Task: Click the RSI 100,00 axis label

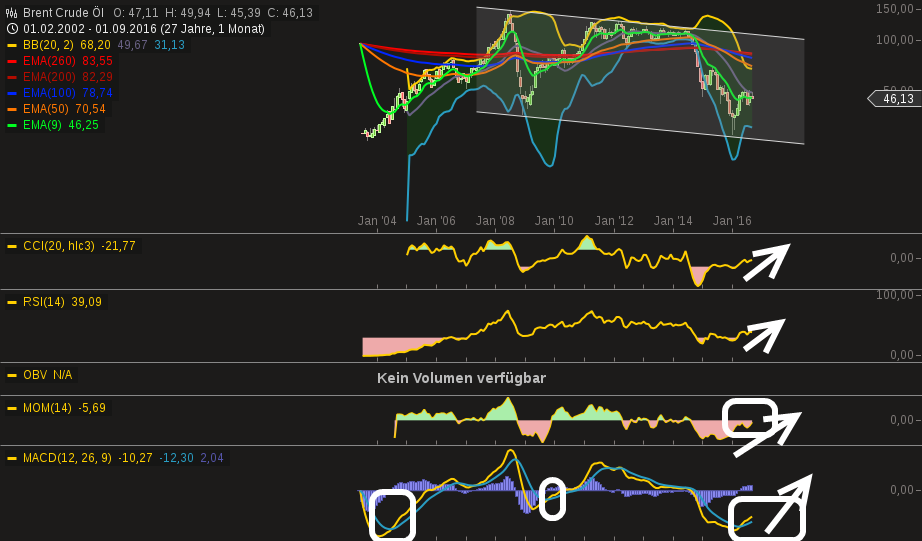Action: [896, 295]
